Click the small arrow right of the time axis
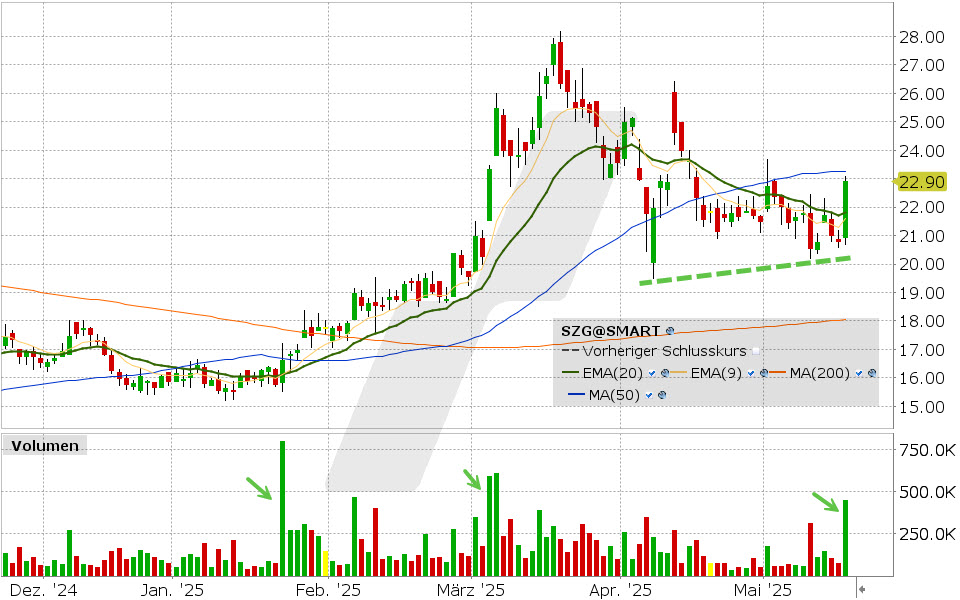960x600 pixels. (861, 590)
